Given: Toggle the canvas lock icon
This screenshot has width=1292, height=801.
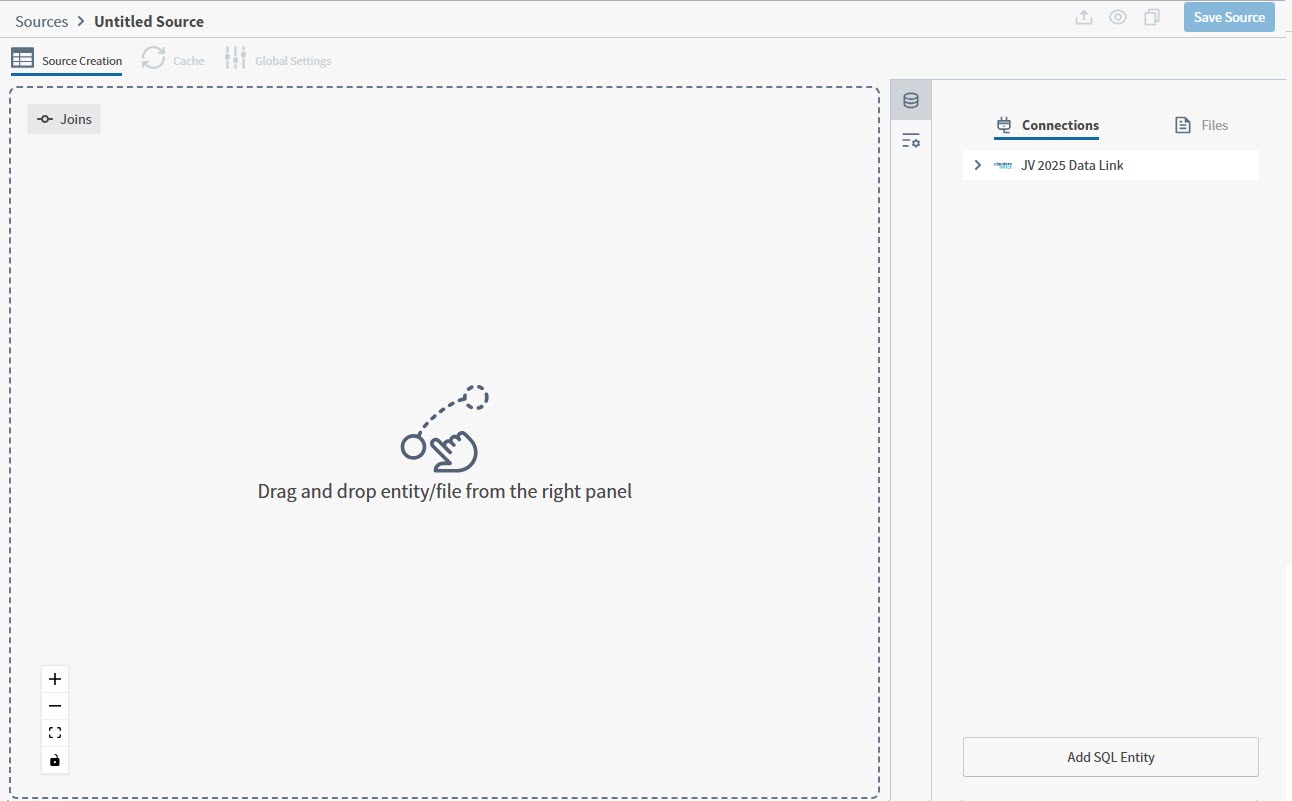Looking at the screenshot, I should pyautogui.click(x=55, y=760).
